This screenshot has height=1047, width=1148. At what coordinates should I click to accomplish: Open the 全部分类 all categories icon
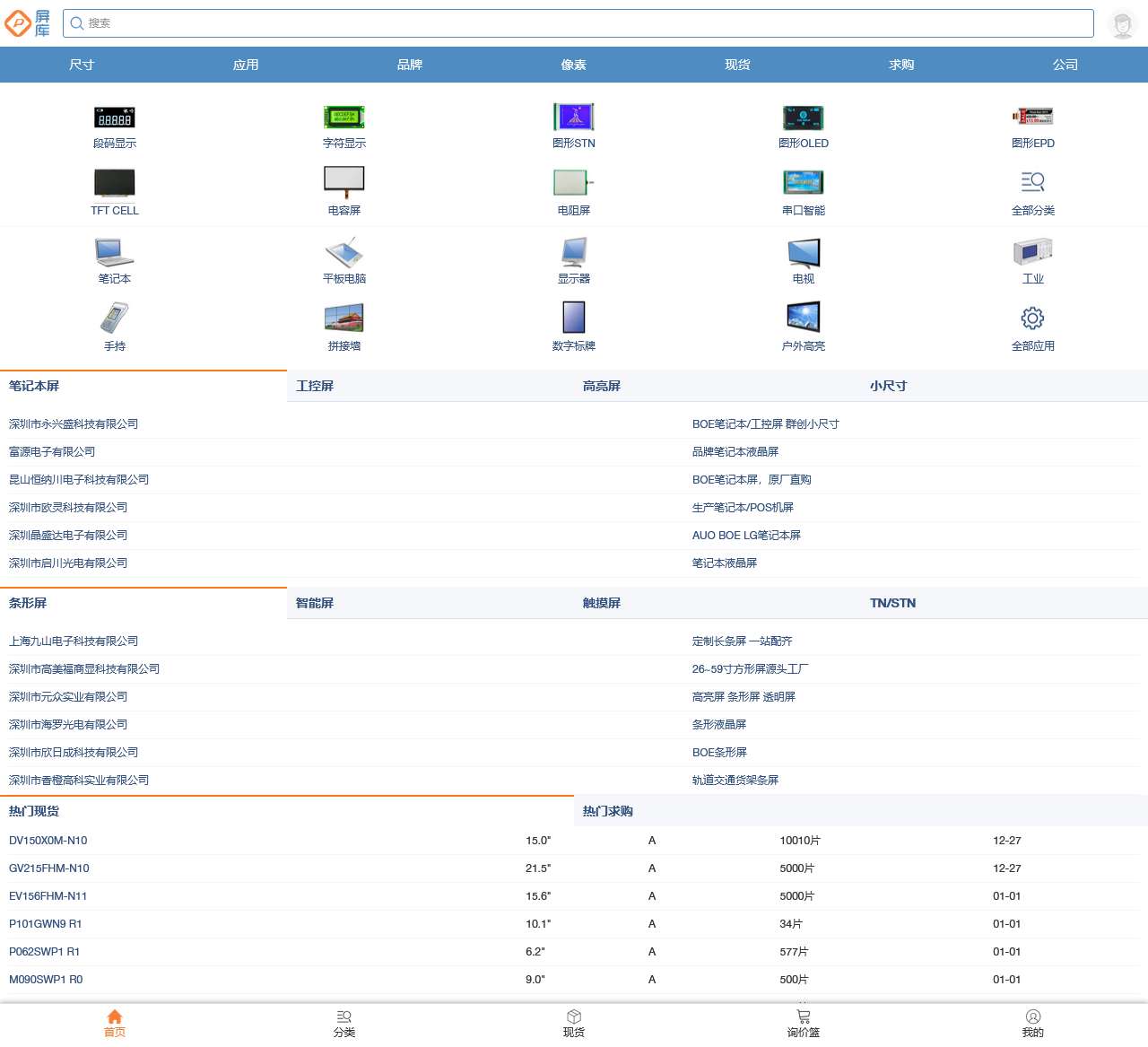(1032, 182)
